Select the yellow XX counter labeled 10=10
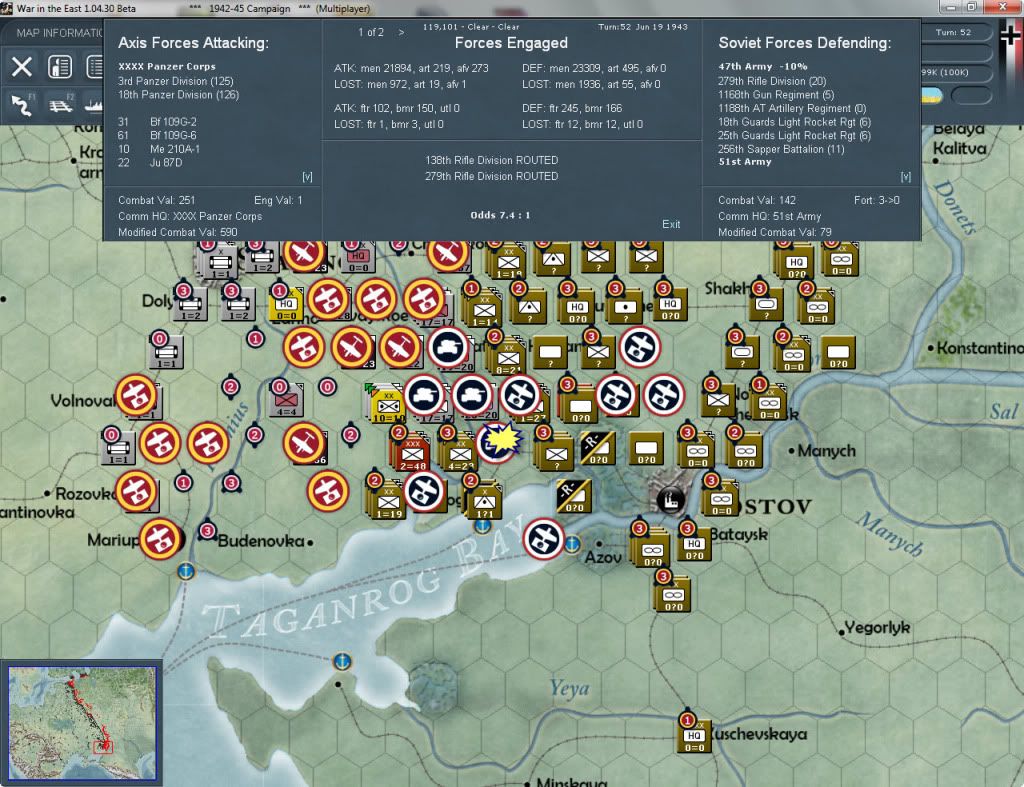Image resolution: width=1024 pixels, height=787 pixels. 387,404
